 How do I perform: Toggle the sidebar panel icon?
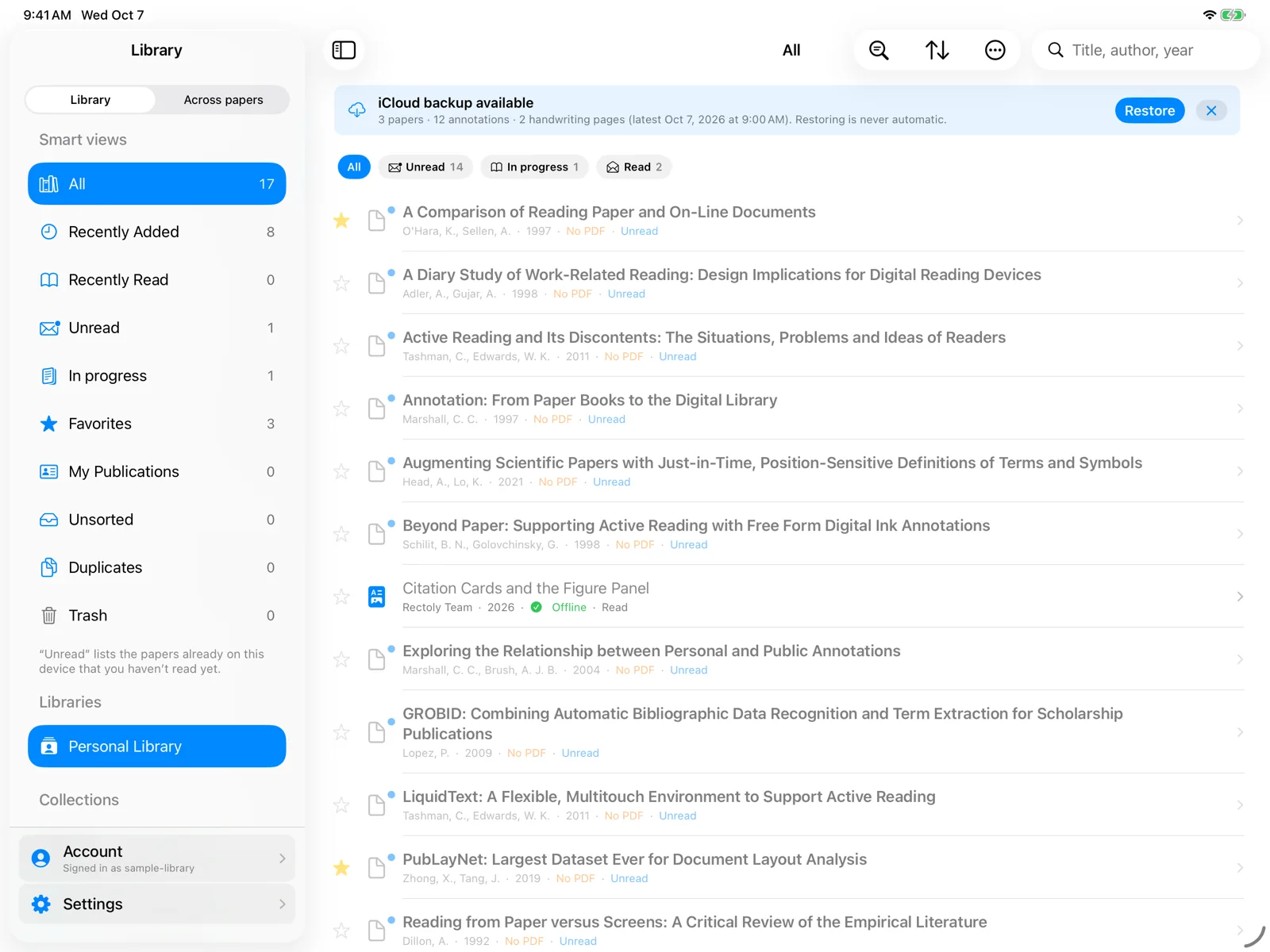point(344,50)
